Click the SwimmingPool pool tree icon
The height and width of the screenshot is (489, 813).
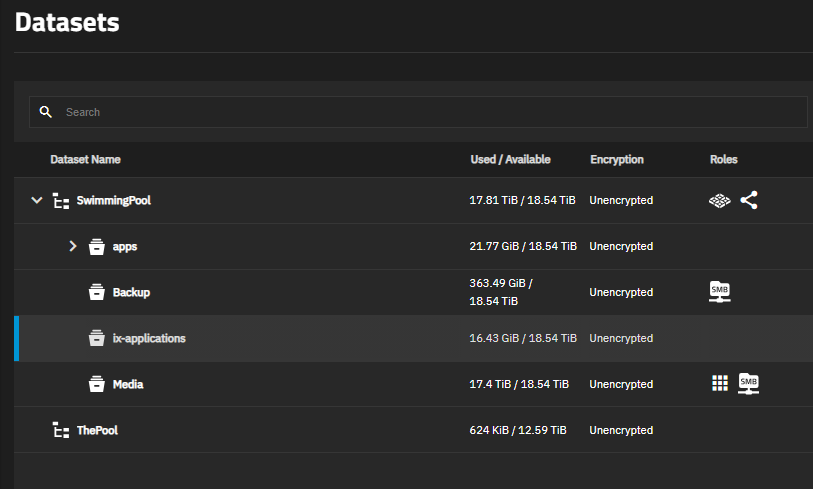pyautogui.click(x=61, y=201)
